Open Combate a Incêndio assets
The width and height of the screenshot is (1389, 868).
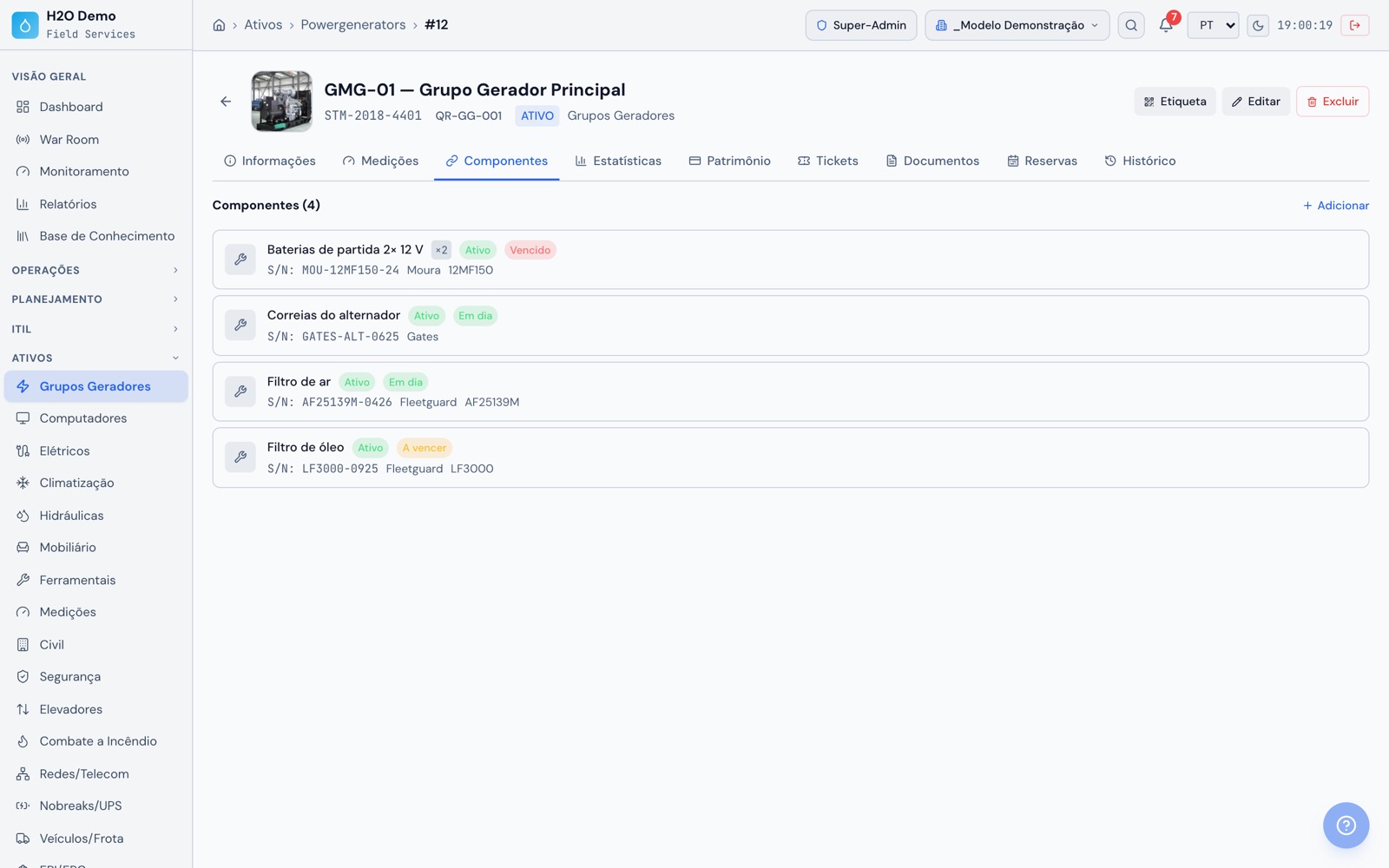[x=95, y=741]
